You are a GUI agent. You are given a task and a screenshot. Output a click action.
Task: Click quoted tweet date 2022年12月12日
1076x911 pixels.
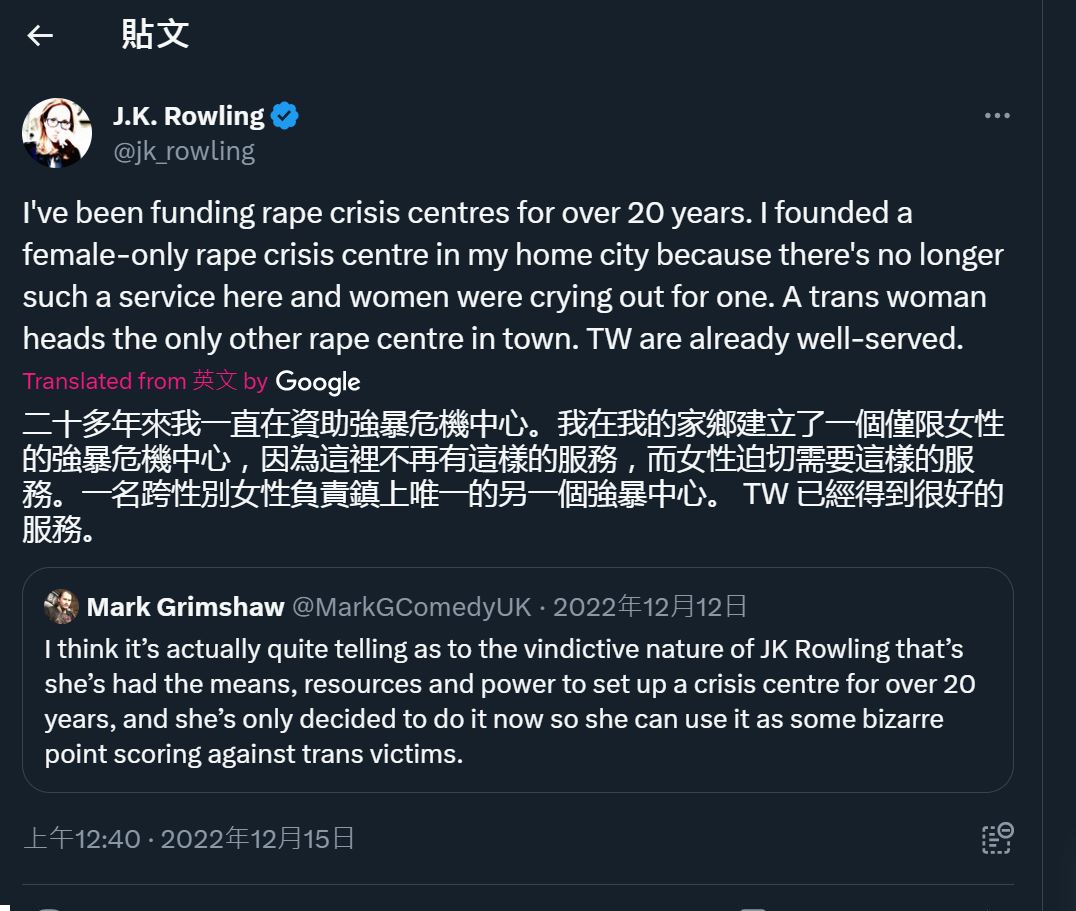[x=650, y=607]
